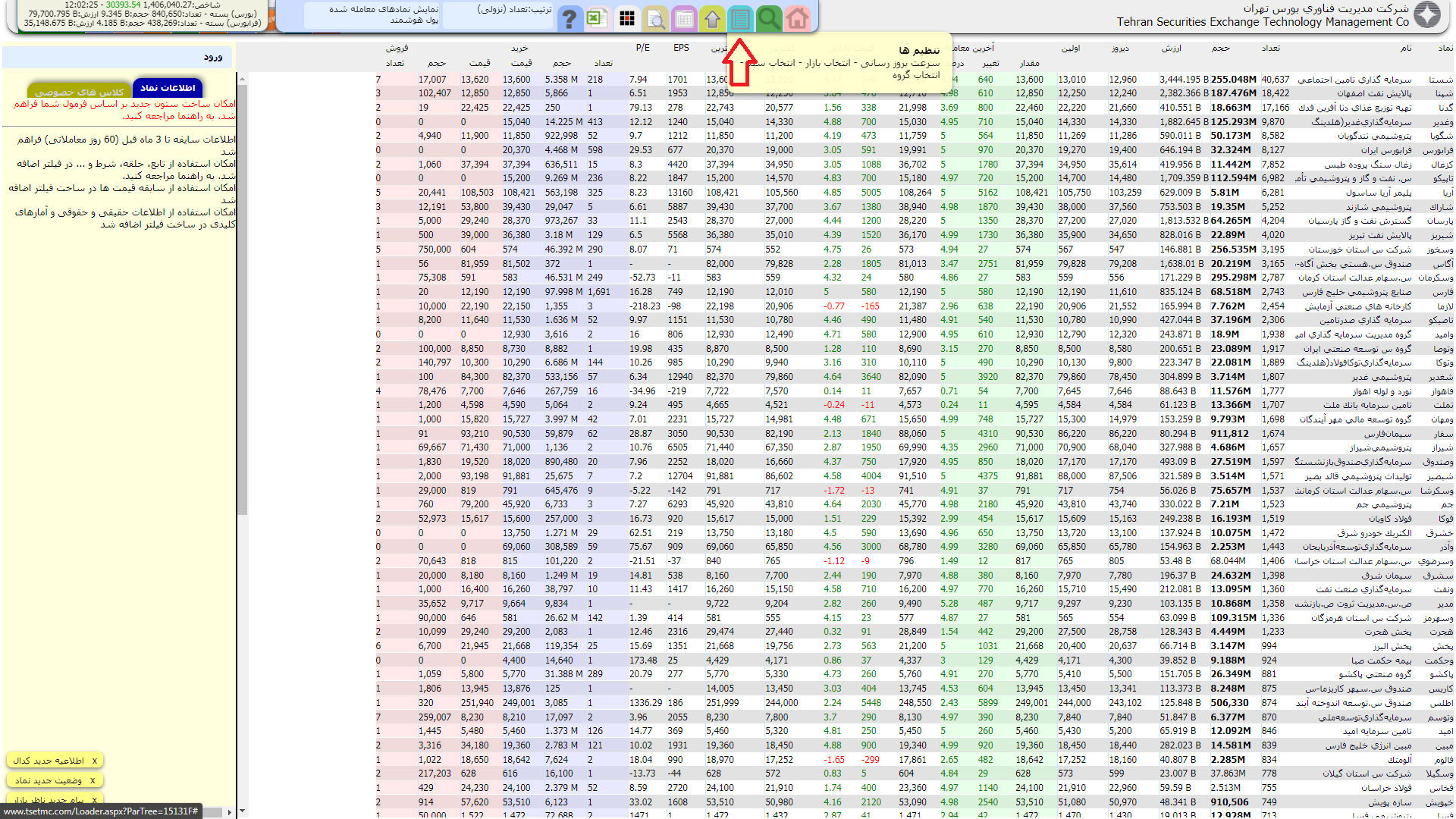Select EPS value '13160' in the table

(680, 193)
